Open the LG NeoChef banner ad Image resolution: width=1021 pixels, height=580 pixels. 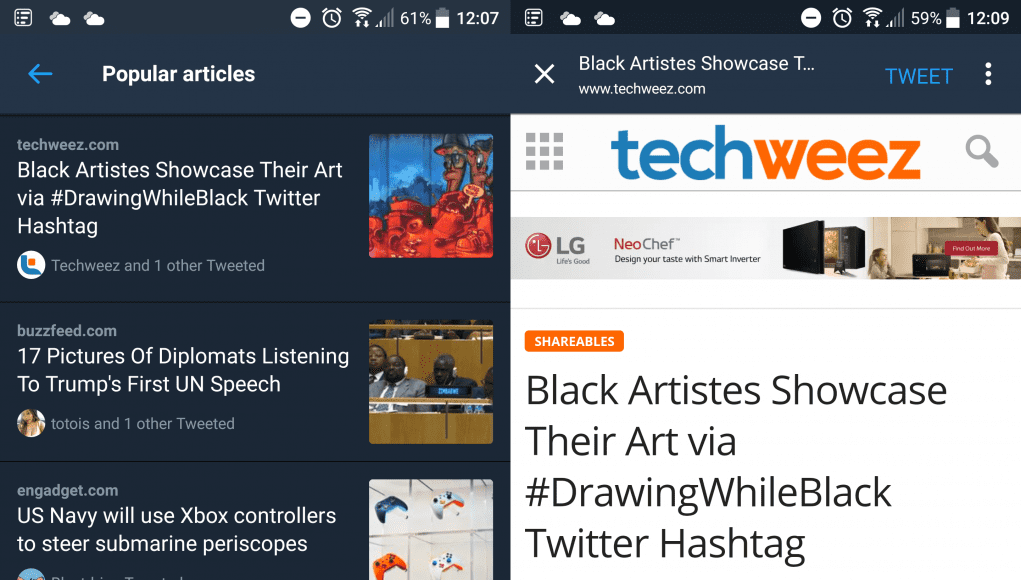coord(766,248)
